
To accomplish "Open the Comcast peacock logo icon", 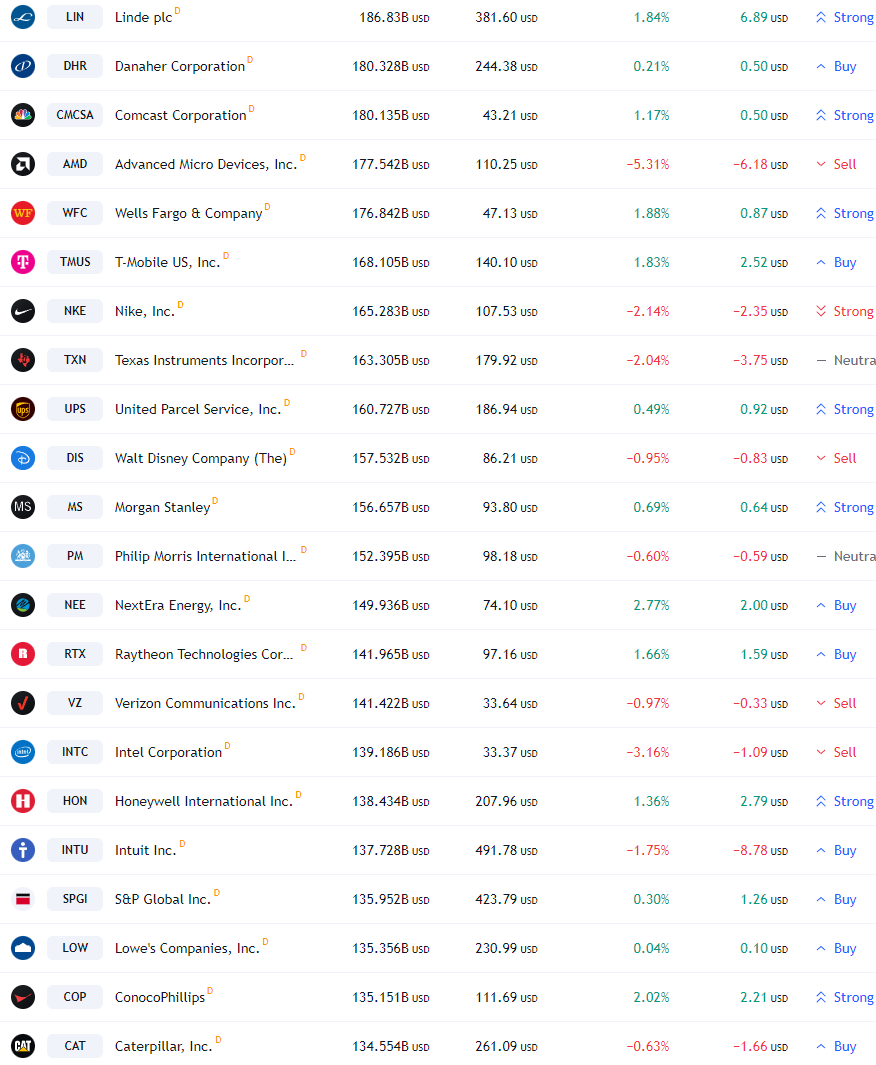I will [23, 115].
